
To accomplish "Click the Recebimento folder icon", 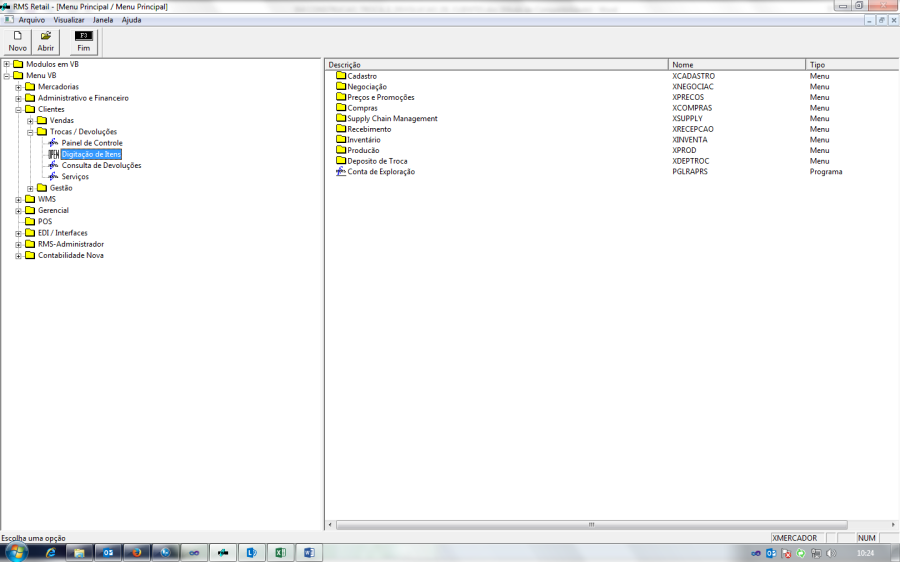I will coord(341,129).
